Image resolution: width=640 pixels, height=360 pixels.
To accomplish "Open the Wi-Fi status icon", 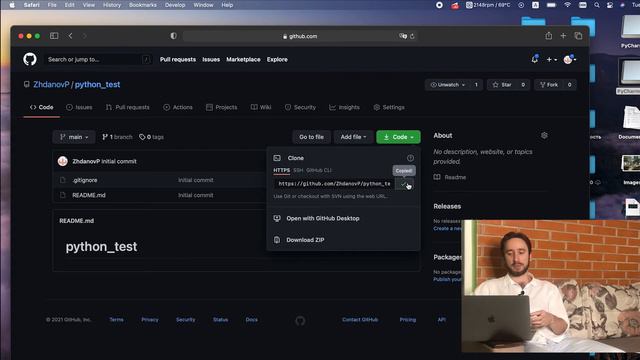I will 567,5.
